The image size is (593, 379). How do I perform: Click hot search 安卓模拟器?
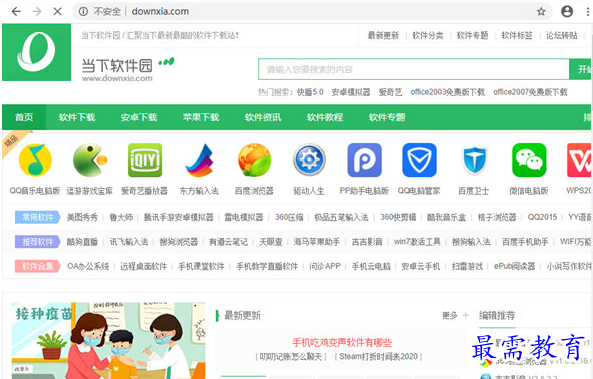pos(351,92)
